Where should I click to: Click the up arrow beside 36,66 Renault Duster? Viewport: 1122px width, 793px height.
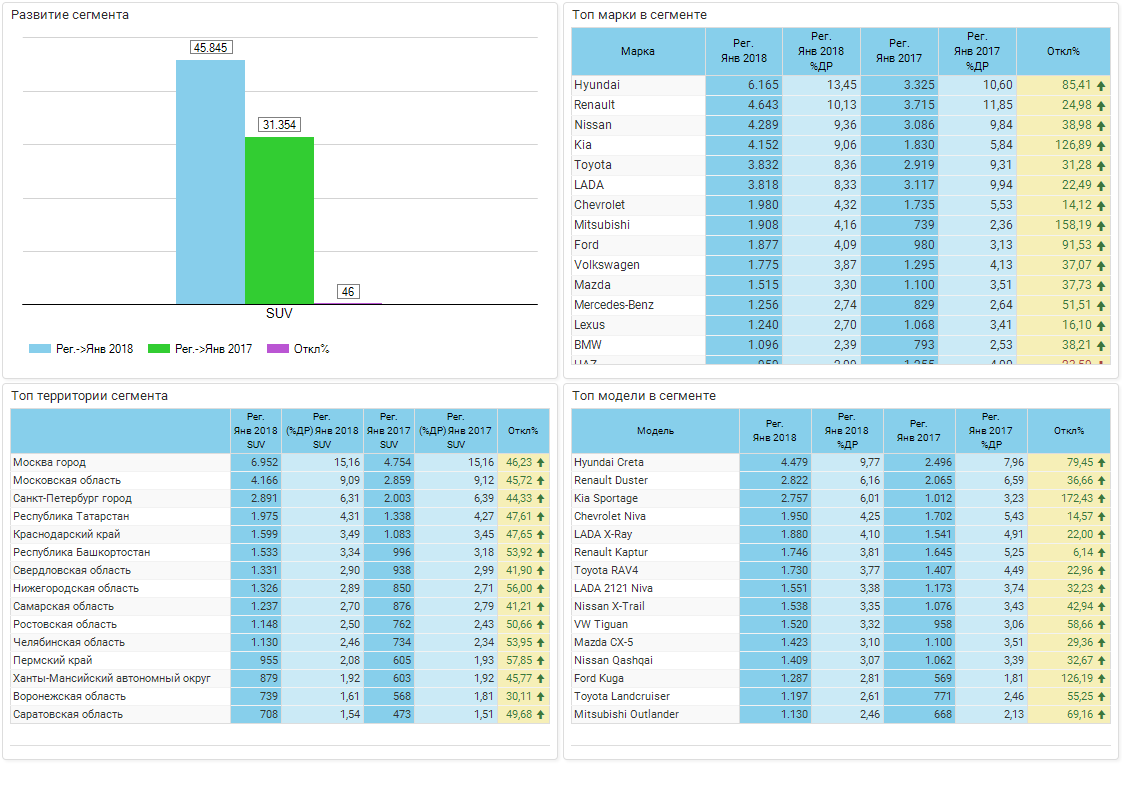pos(1101,481)
